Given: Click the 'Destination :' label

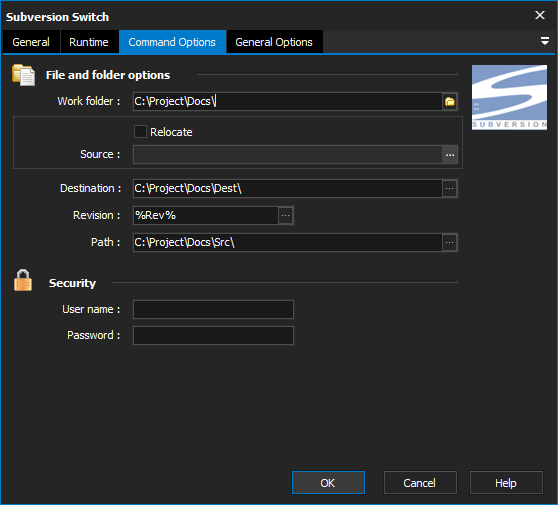Looking at the screenshot, I should pyautogui.click(x=90, y=188).
